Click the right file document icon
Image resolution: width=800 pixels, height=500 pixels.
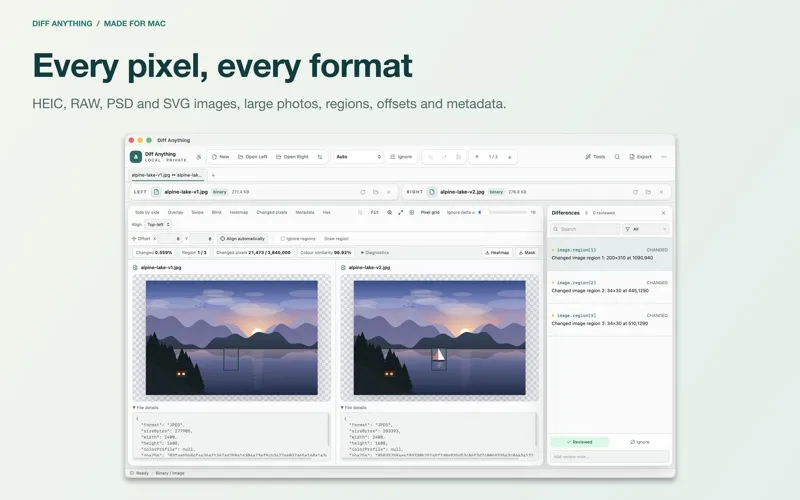click(432, 192)
